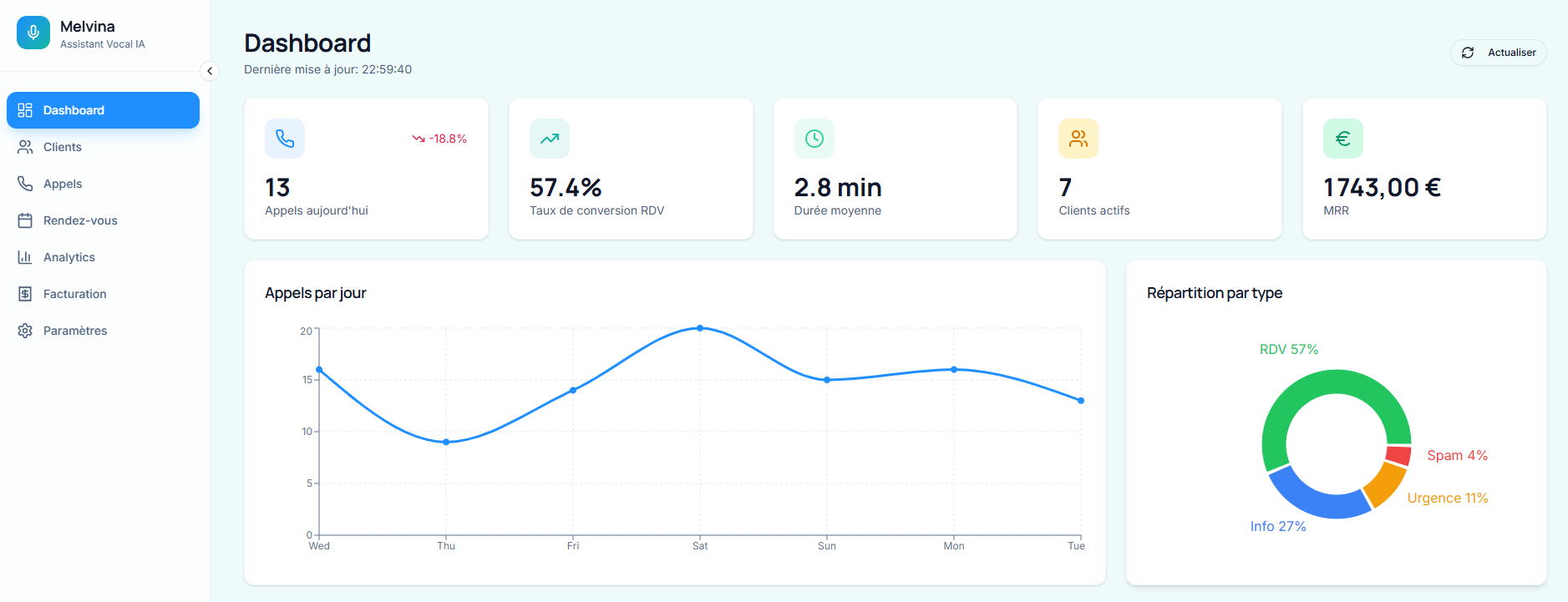Click the Dashboard grid icon in sidebar

25,110
